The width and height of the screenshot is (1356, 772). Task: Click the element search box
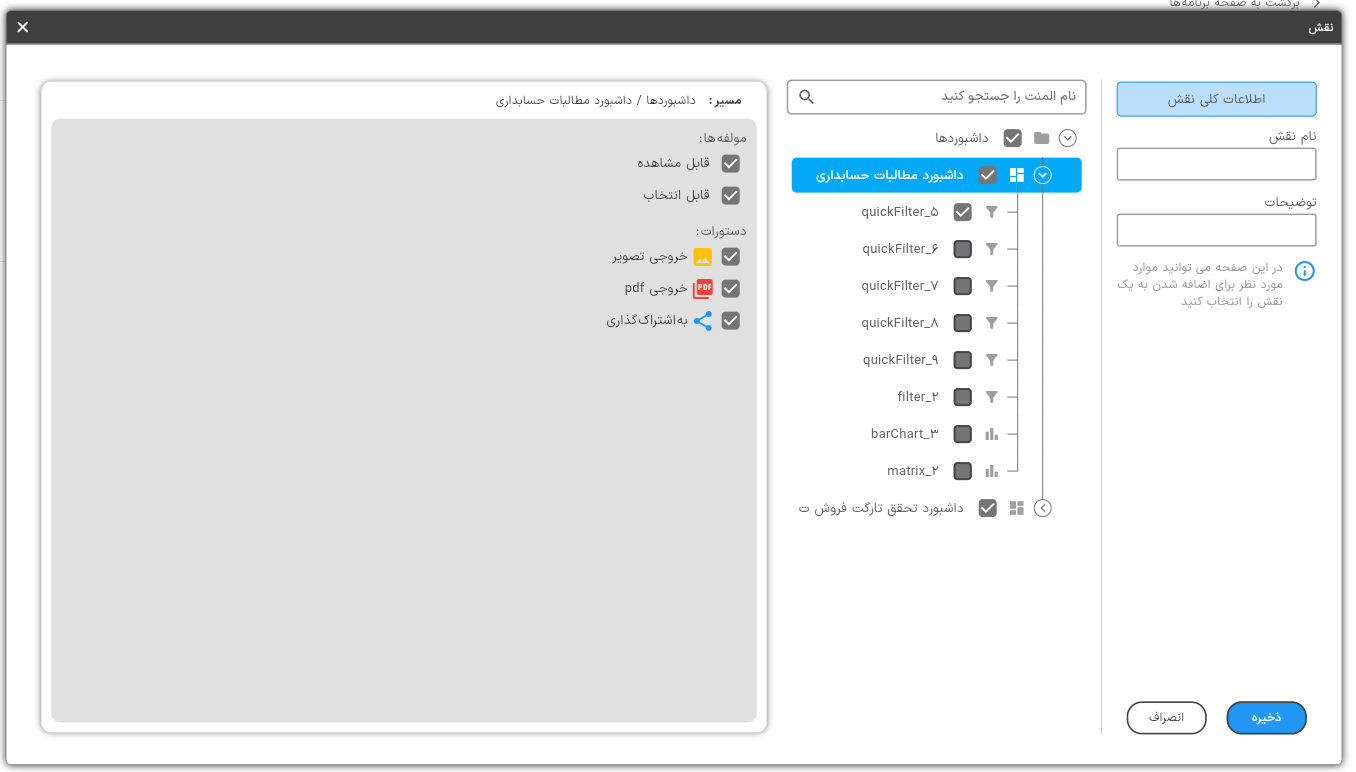tap(936, 97)
